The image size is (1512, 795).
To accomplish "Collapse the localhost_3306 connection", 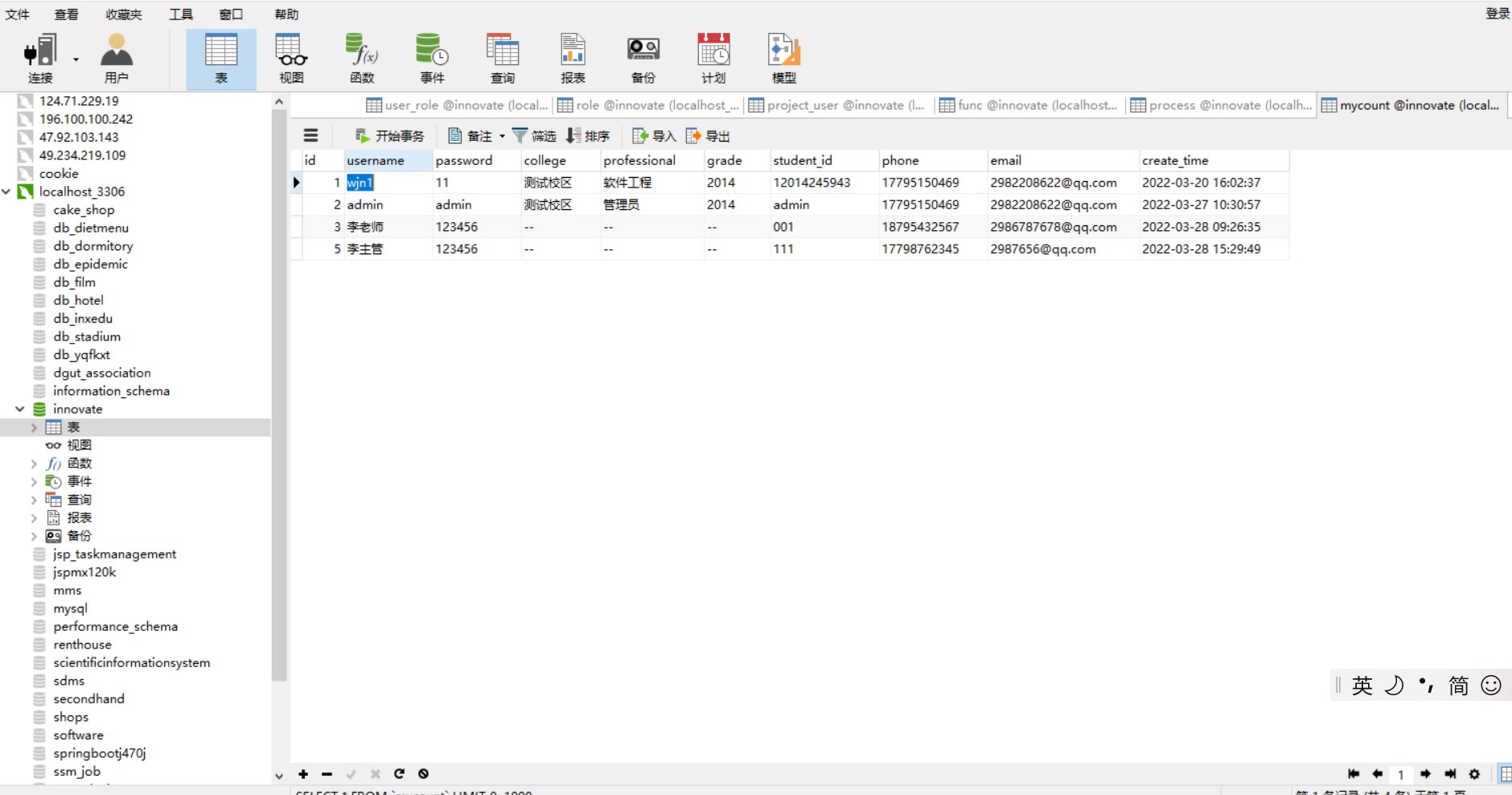I will 7,192.
